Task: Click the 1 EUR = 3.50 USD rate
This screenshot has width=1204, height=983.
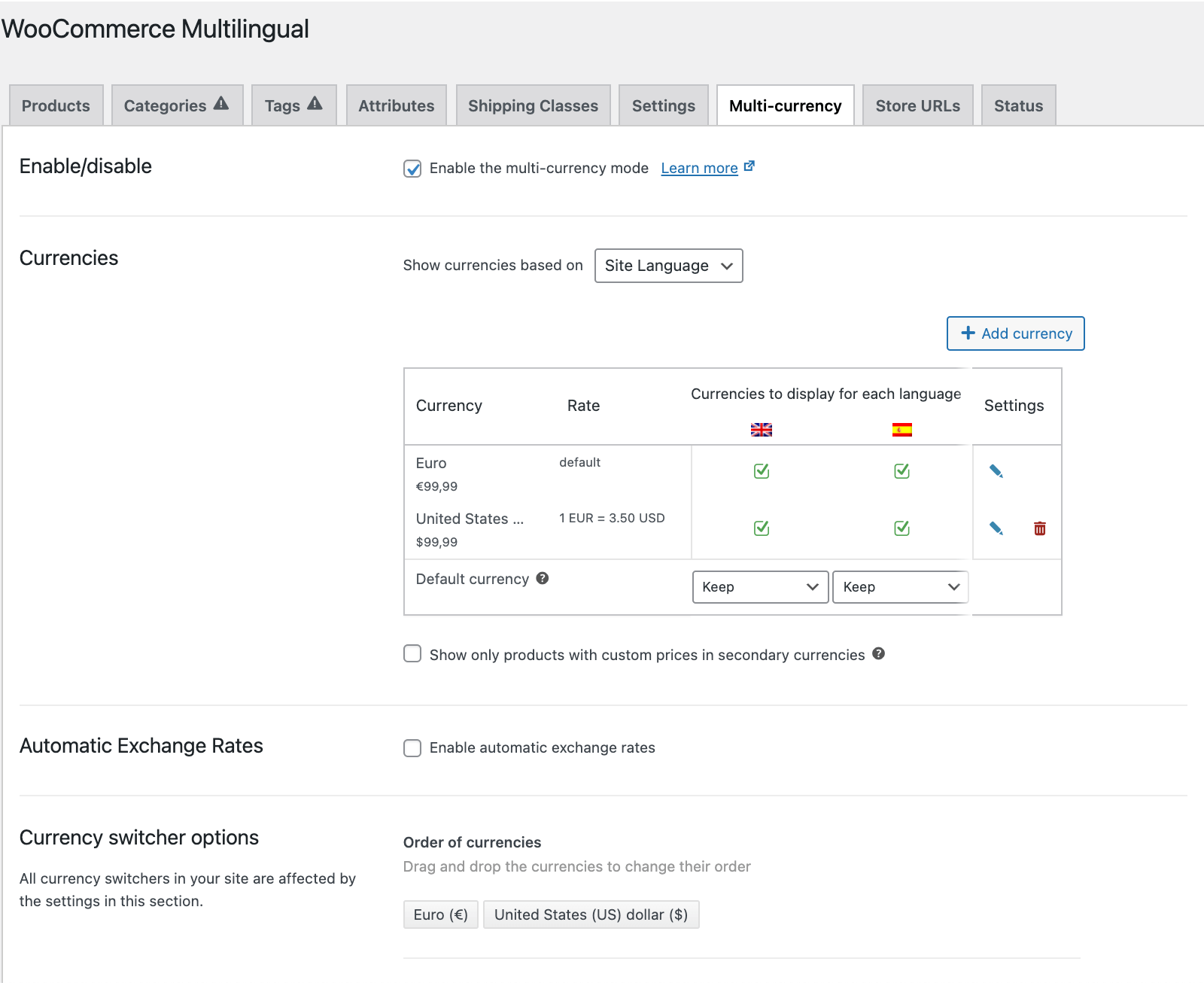Action: (x=612, y=518)
